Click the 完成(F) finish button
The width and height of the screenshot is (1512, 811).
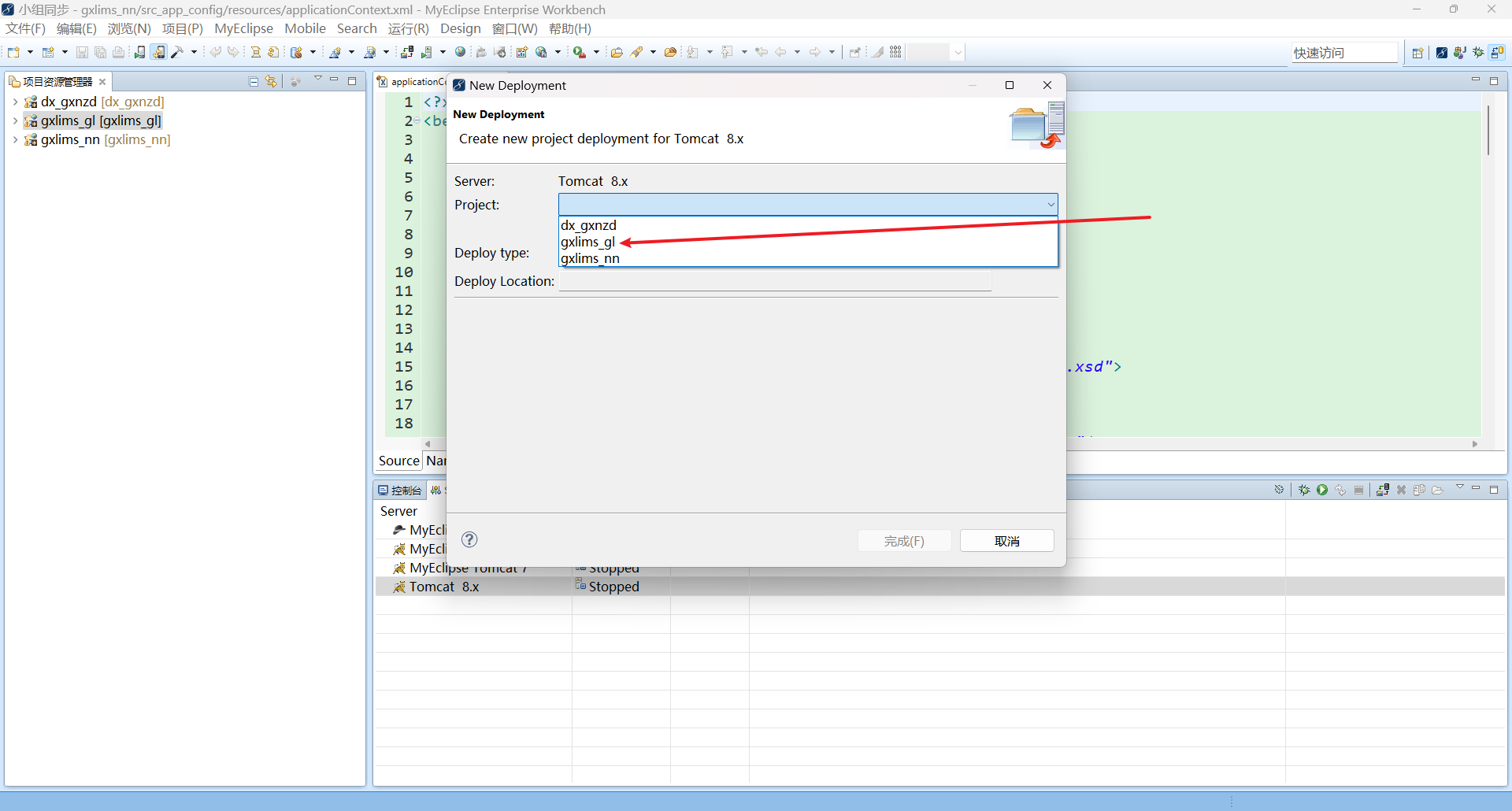[x=904, y=541]
